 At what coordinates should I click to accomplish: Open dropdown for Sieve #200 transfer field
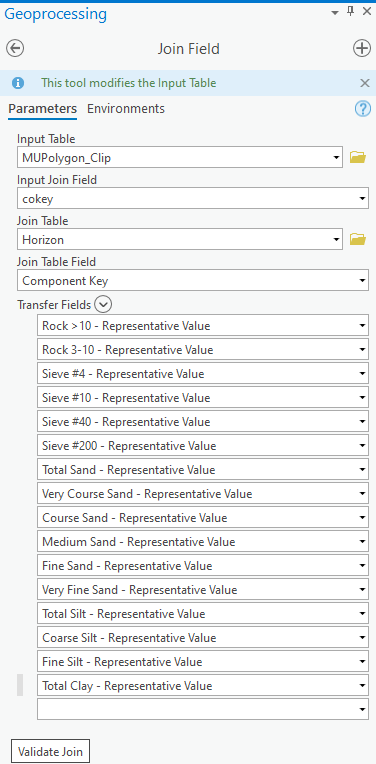[x=362, y=446]
